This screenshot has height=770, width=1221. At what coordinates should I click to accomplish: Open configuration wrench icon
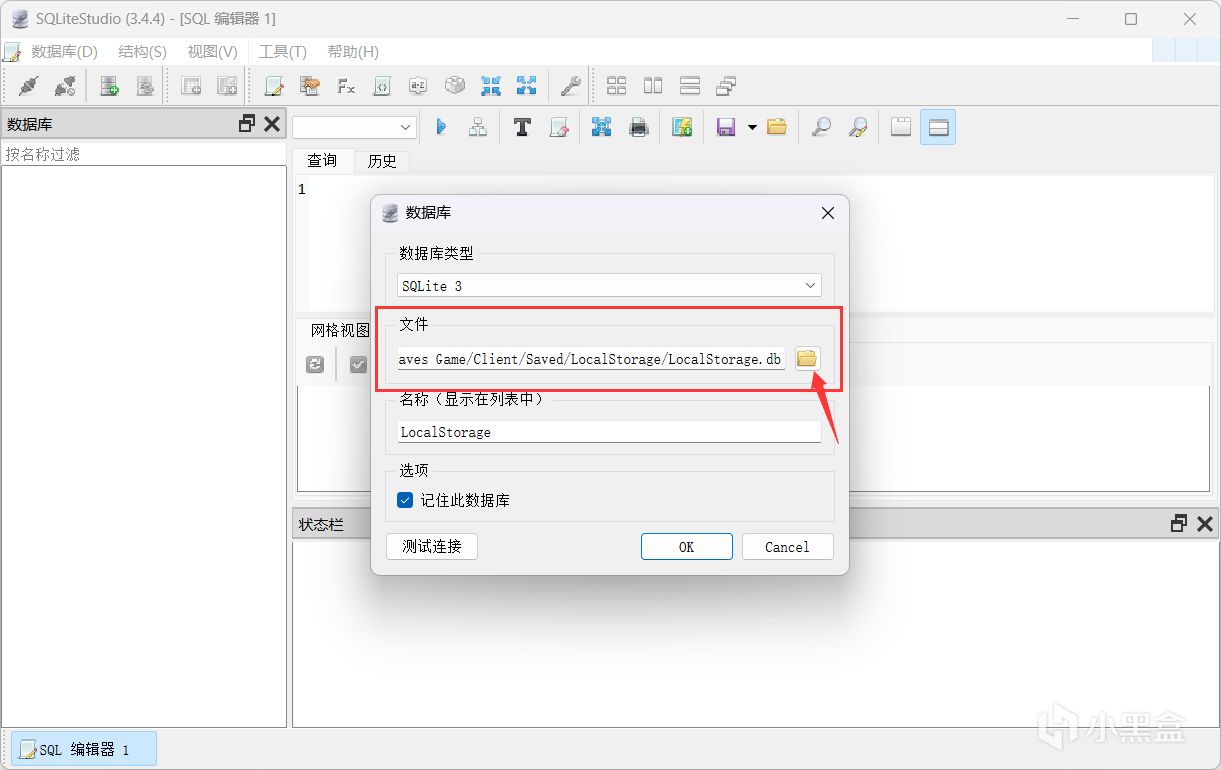point(571,87)
